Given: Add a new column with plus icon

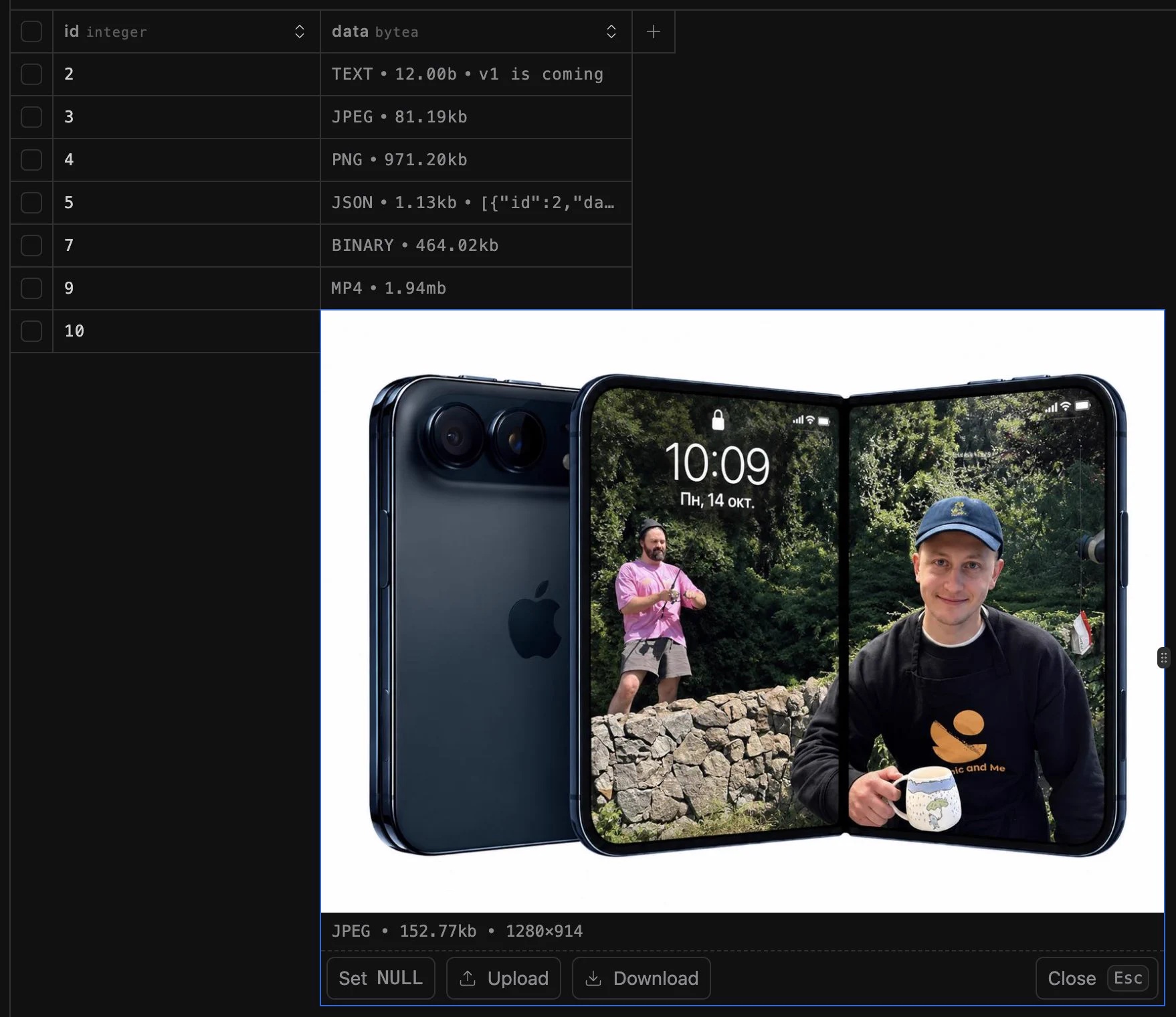Looking at the screenshot, I should [x=654, y=31].
